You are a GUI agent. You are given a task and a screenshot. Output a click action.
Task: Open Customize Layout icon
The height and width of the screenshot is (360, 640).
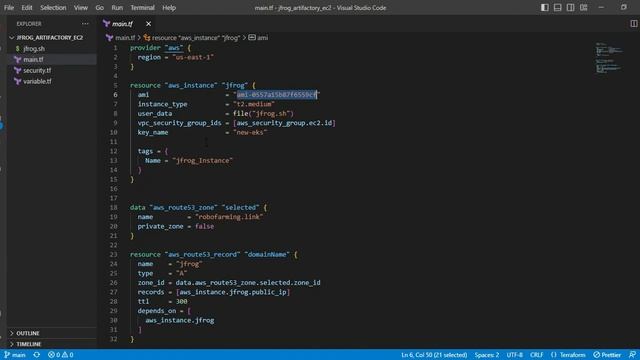click(x=584, y=7)
